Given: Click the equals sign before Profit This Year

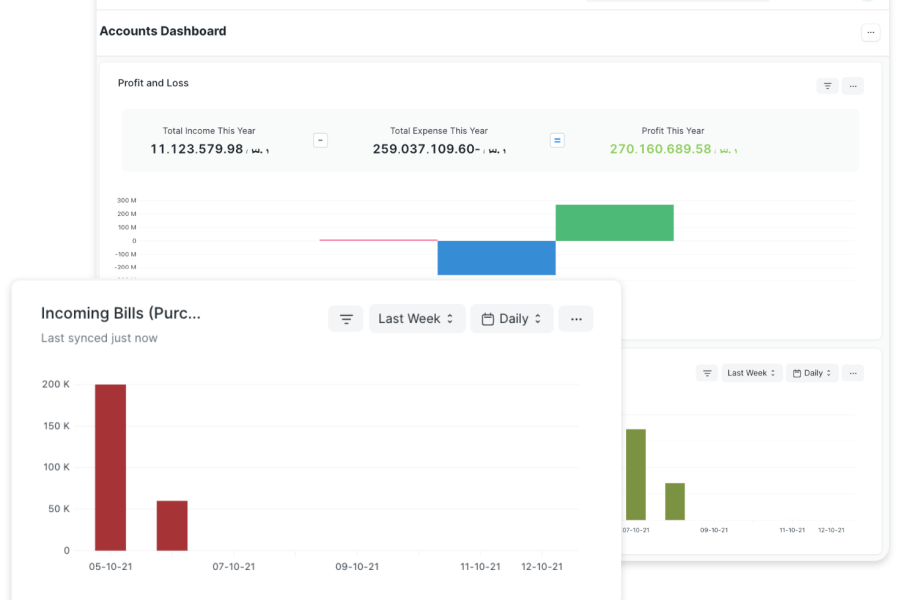Looking at the screenshot, I should (x=557, y=141).
